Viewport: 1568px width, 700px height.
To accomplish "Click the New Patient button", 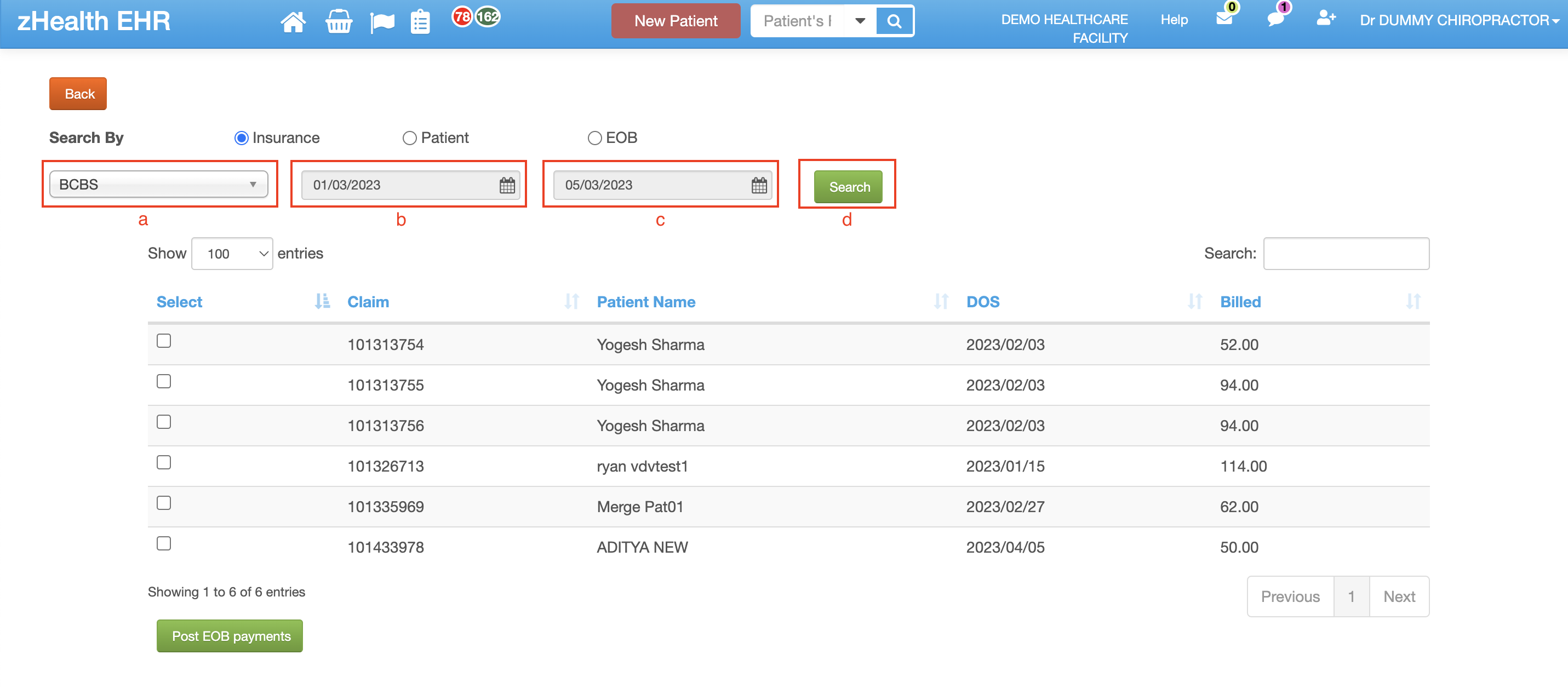I will (676, 21).
